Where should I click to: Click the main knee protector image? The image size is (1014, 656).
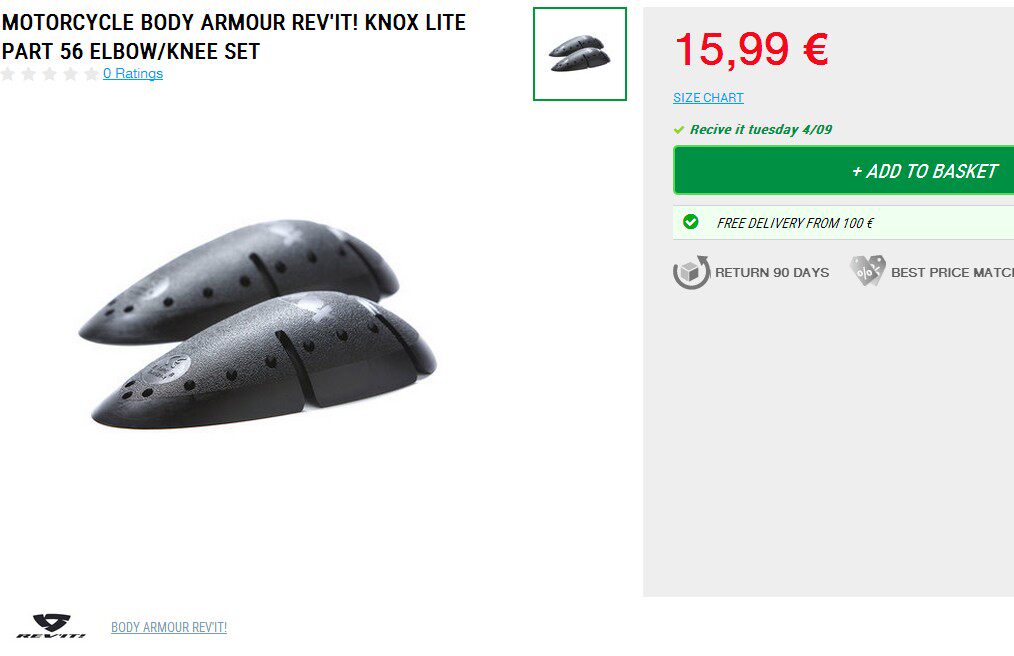pos(257,323)
